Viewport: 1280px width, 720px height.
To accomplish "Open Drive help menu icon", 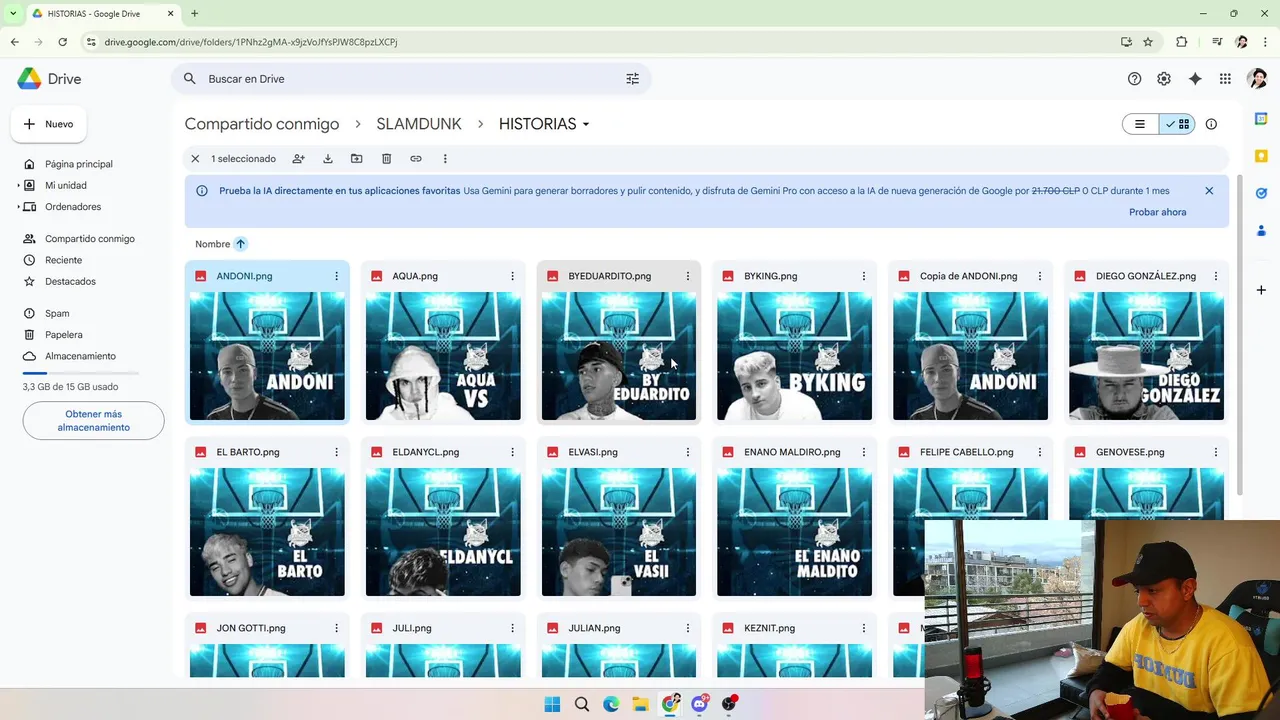I will 1134,79.
